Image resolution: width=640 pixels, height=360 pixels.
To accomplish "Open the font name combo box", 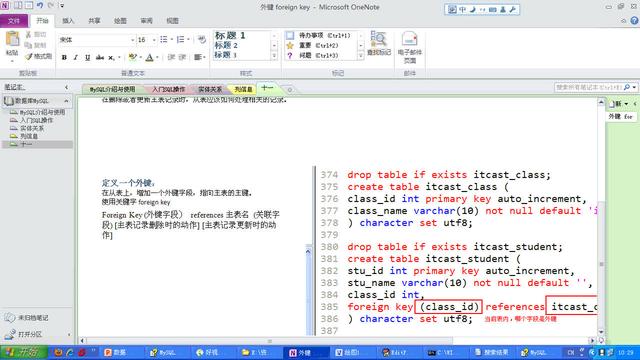I will coord(96,40).
